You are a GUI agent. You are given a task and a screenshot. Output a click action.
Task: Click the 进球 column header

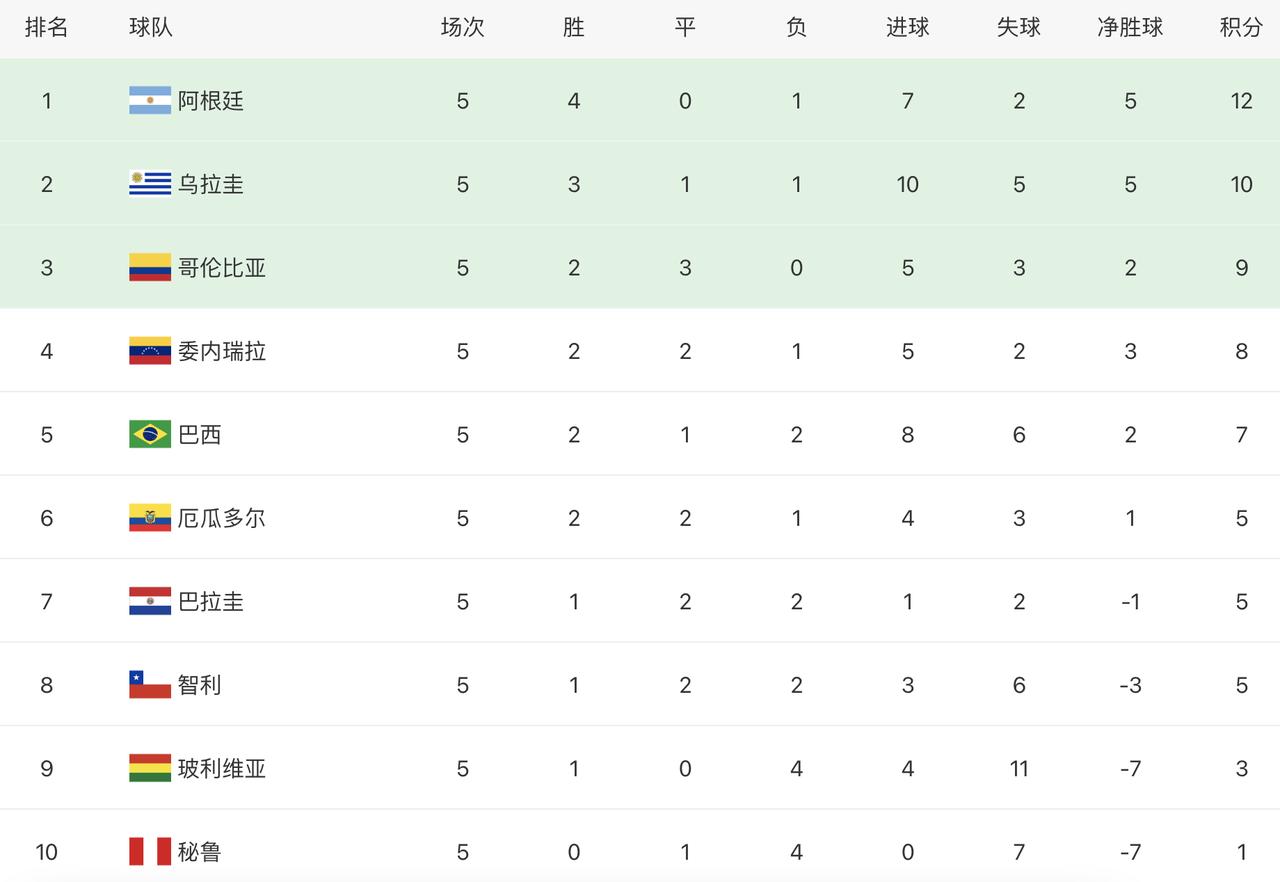click(x=908, y=27)
